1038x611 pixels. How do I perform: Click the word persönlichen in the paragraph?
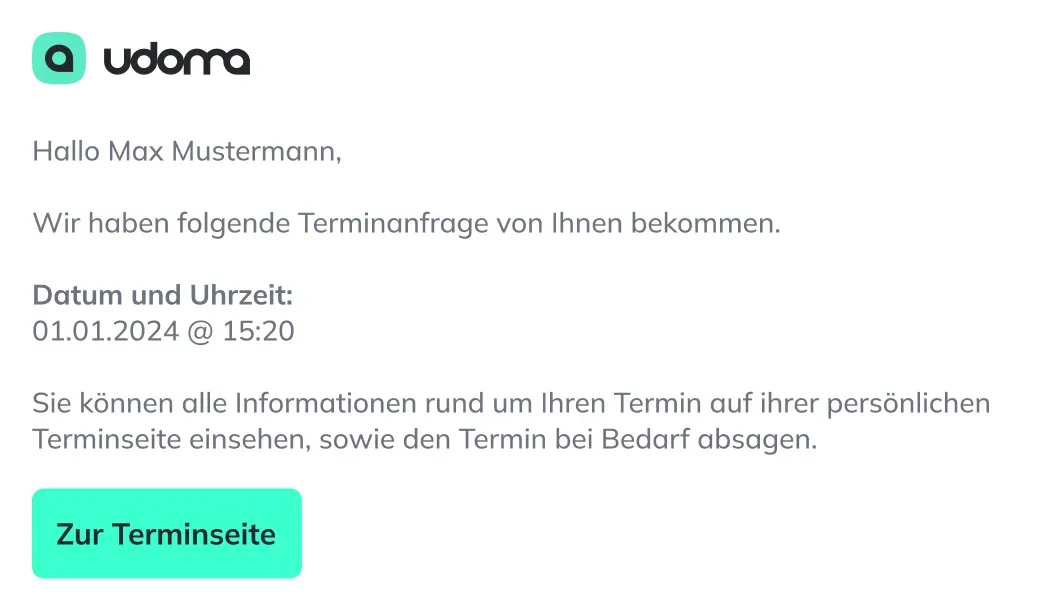tap(908, 404)
